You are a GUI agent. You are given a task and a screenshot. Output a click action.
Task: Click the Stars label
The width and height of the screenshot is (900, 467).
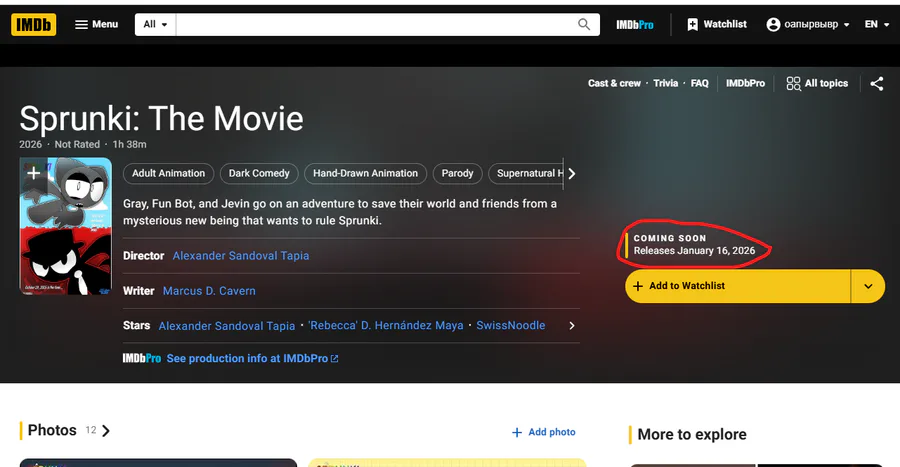click(136, 325)
